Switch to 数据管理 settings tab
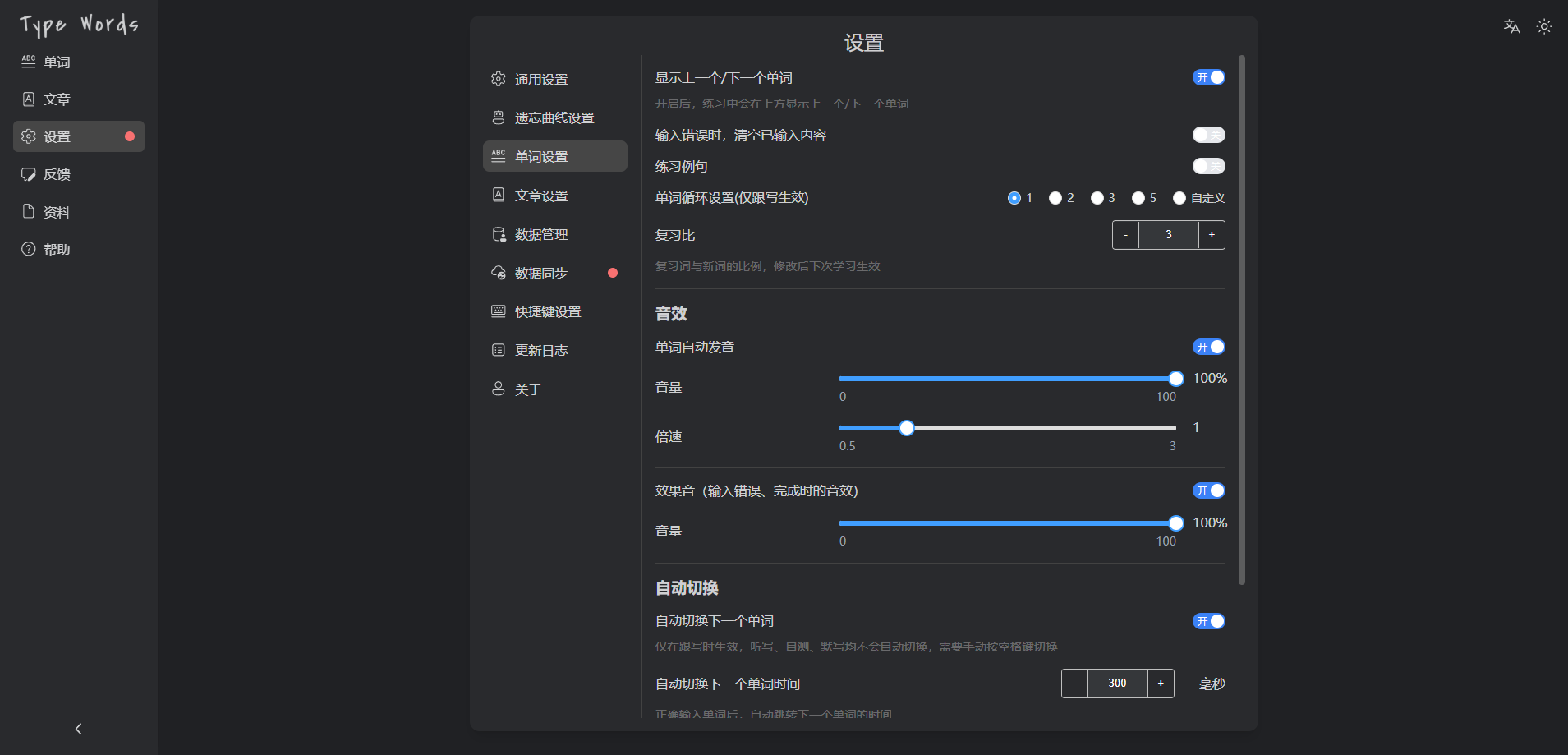1568x755 pixels. point(541,234)
